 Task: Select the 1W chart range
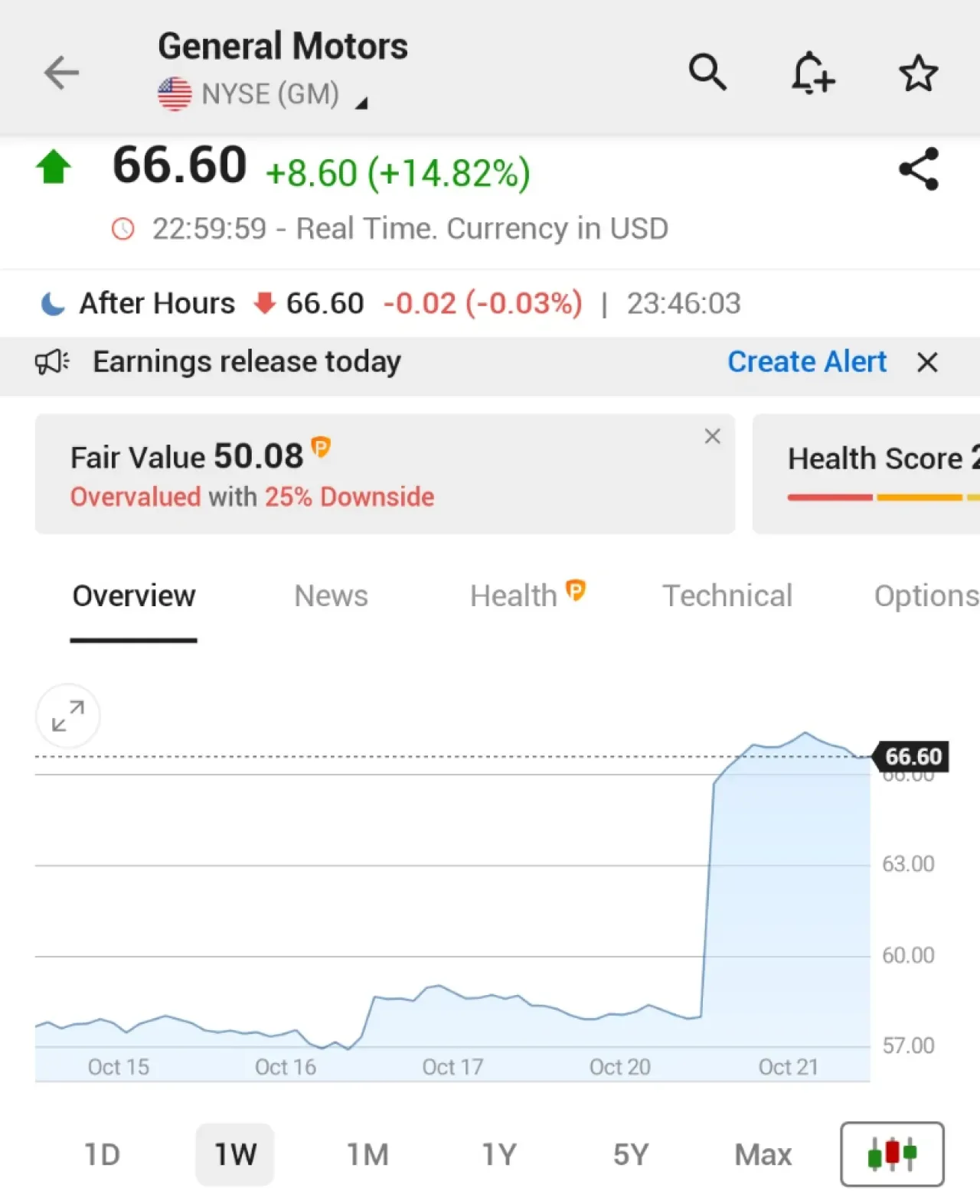point(235,1154)
